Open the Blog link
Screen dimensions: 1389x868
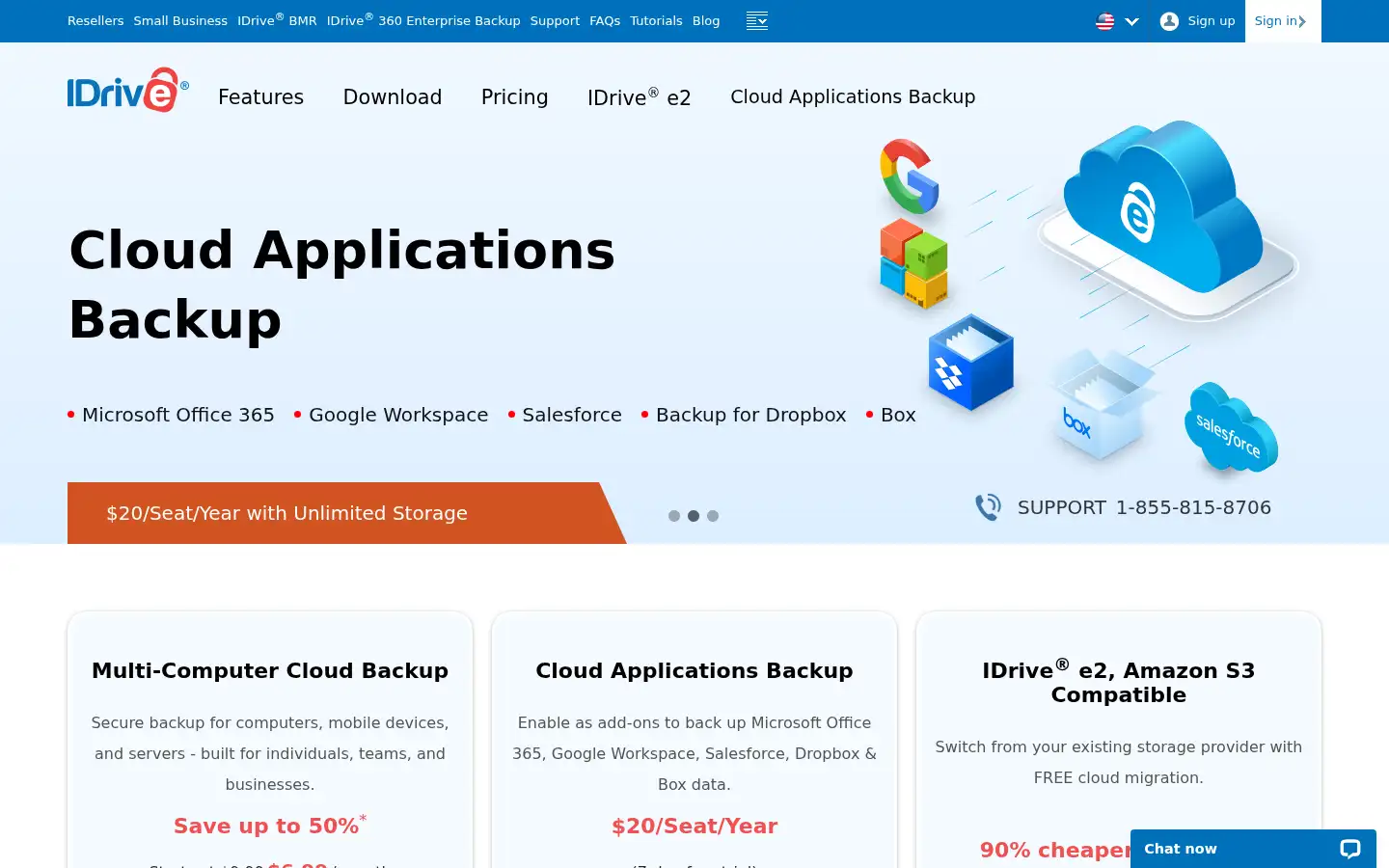pos(706,21)
